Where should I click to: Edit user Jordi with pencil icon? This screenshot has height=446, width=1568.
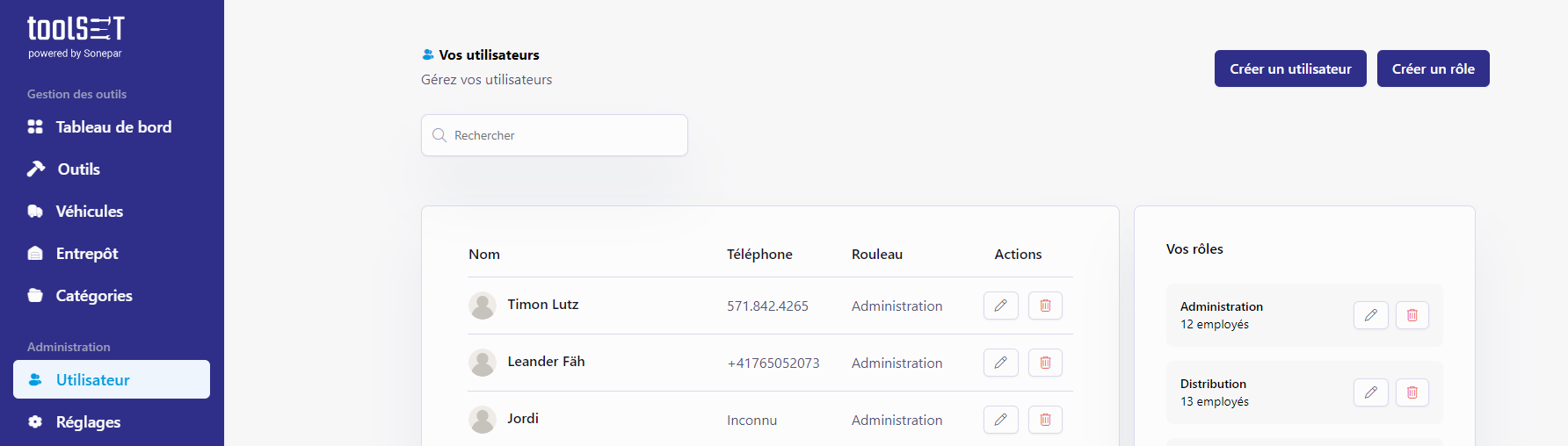(x=1000, y=420)
